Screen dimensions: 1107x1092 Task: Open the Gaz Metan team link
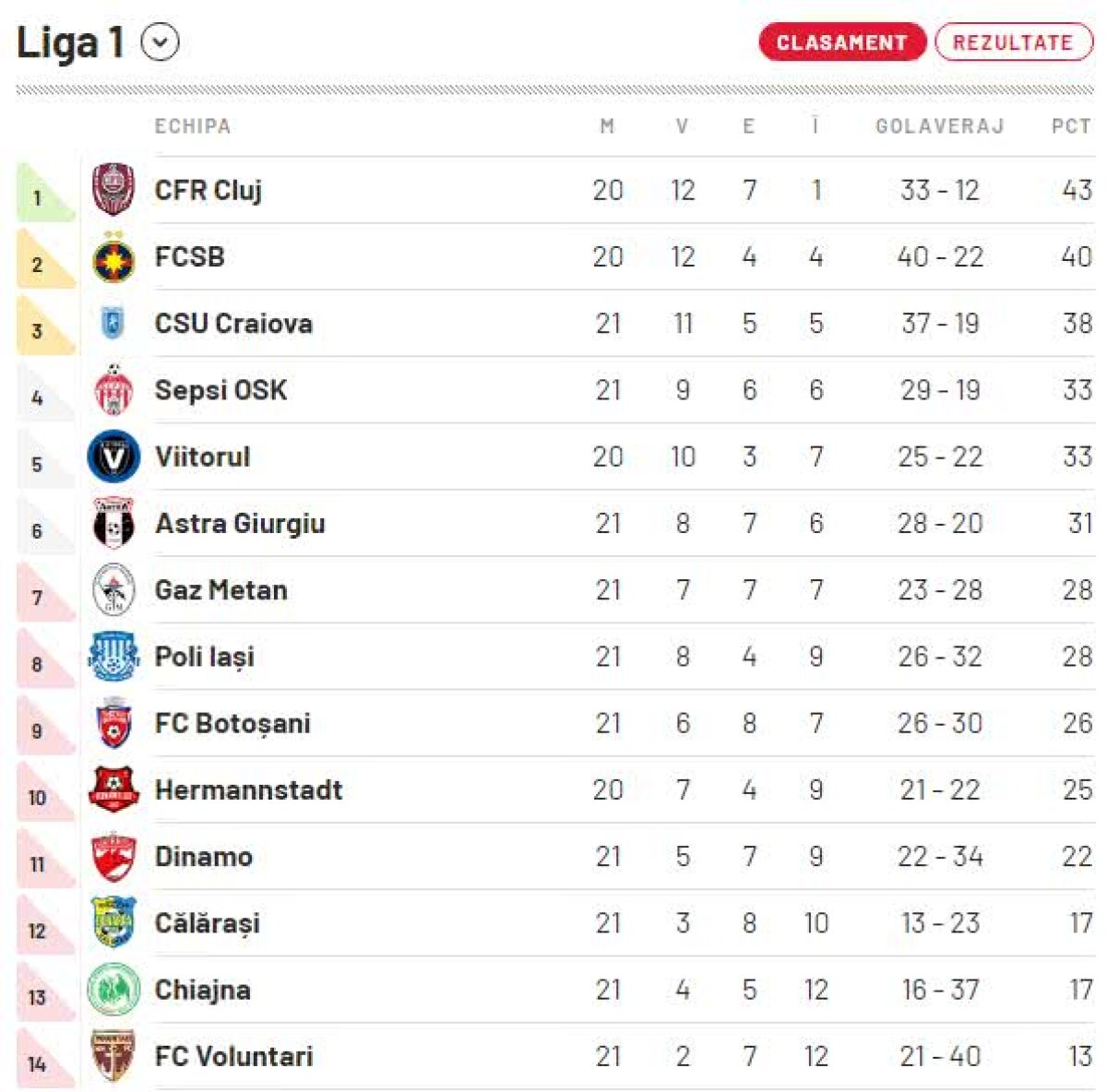point(220,590)
